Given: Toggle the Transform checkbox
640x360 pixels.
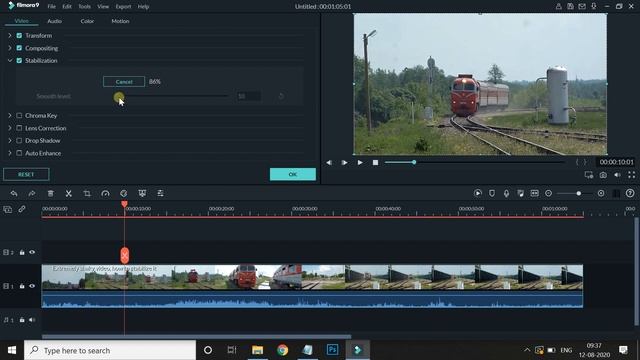Looking at the screenshot, I should [x=19, y=36].
